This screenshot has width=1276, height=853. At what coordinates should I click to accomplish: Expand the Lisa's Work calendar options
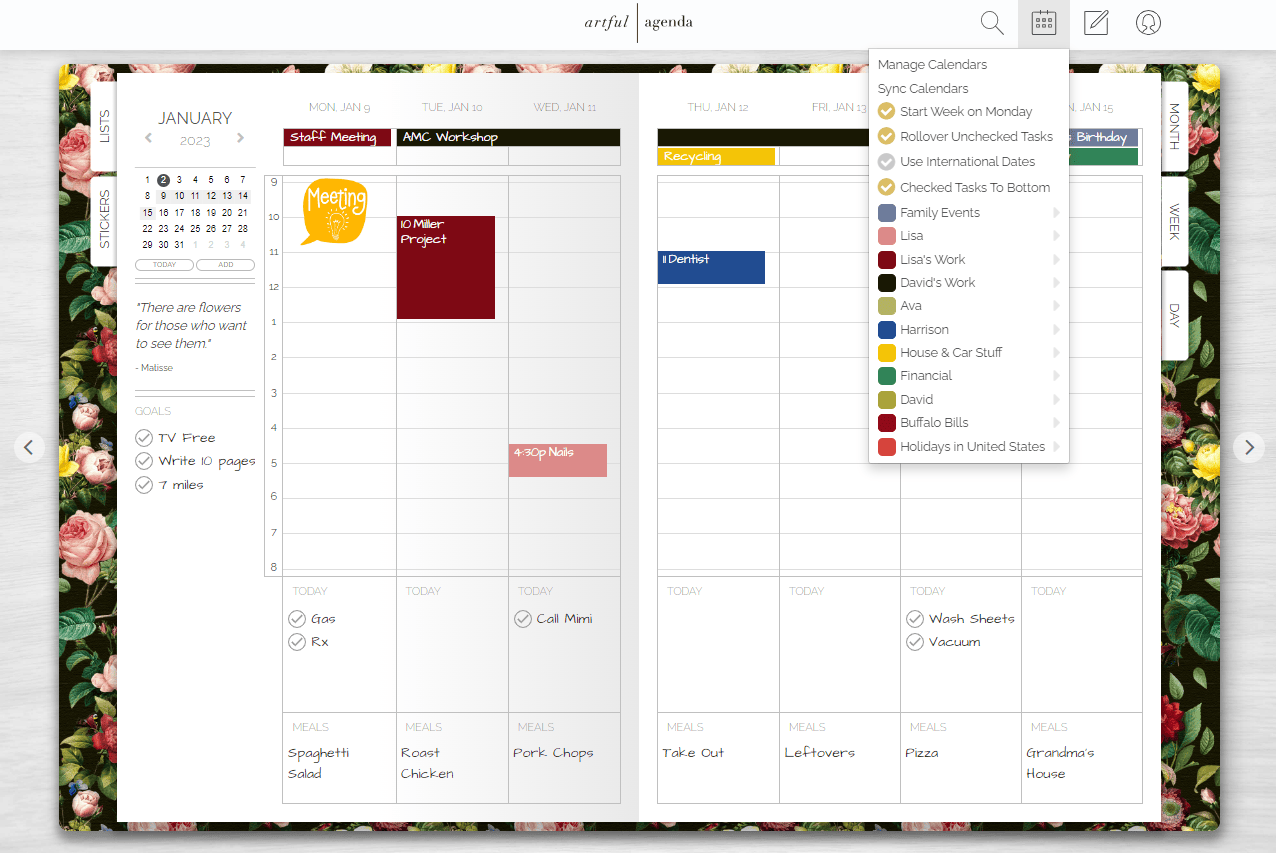pyautogui.click(x=1057, y=259)
